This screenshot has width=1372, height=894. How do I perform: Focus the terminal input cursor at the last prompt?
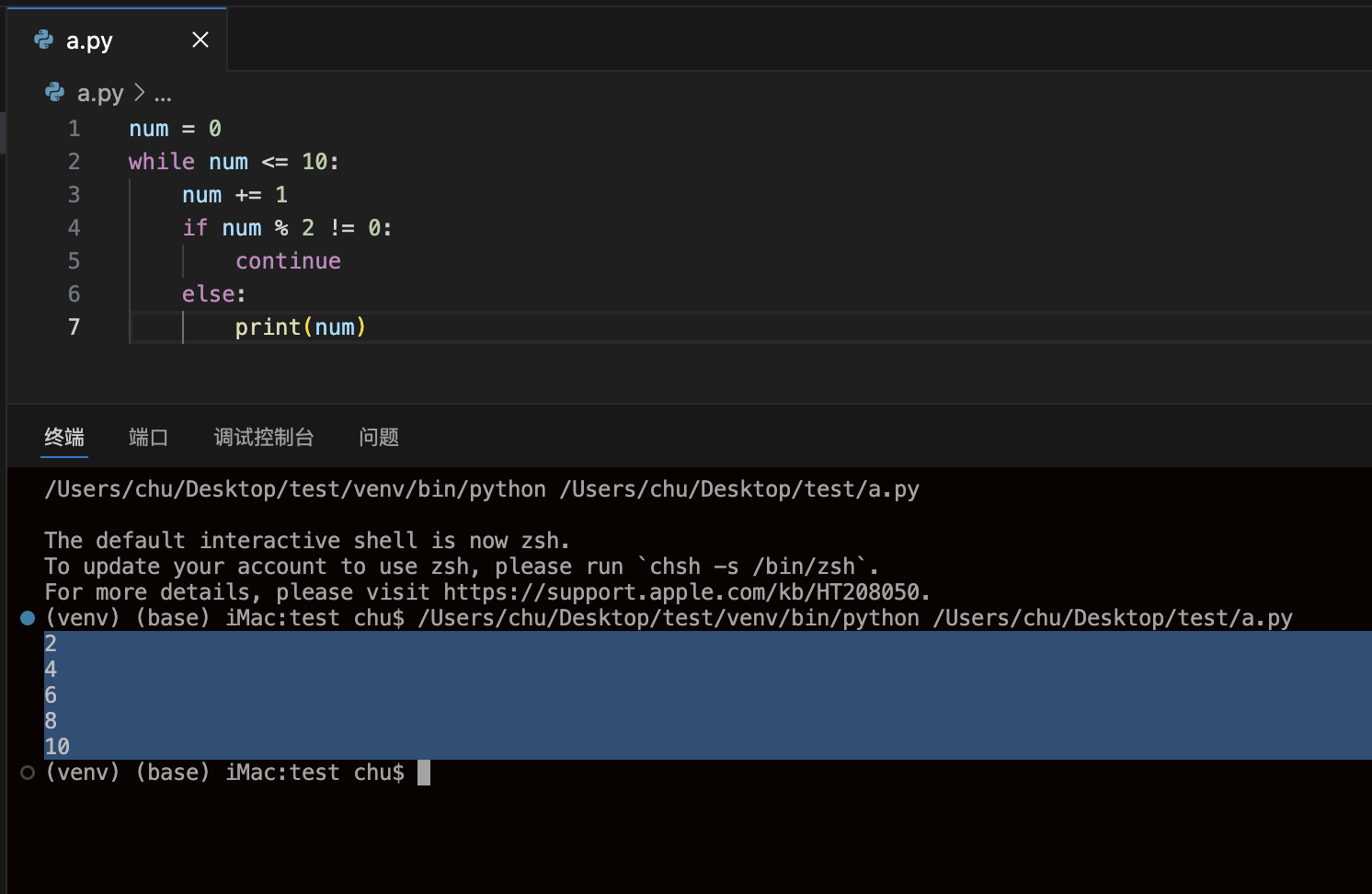click(x=424, y=773)
